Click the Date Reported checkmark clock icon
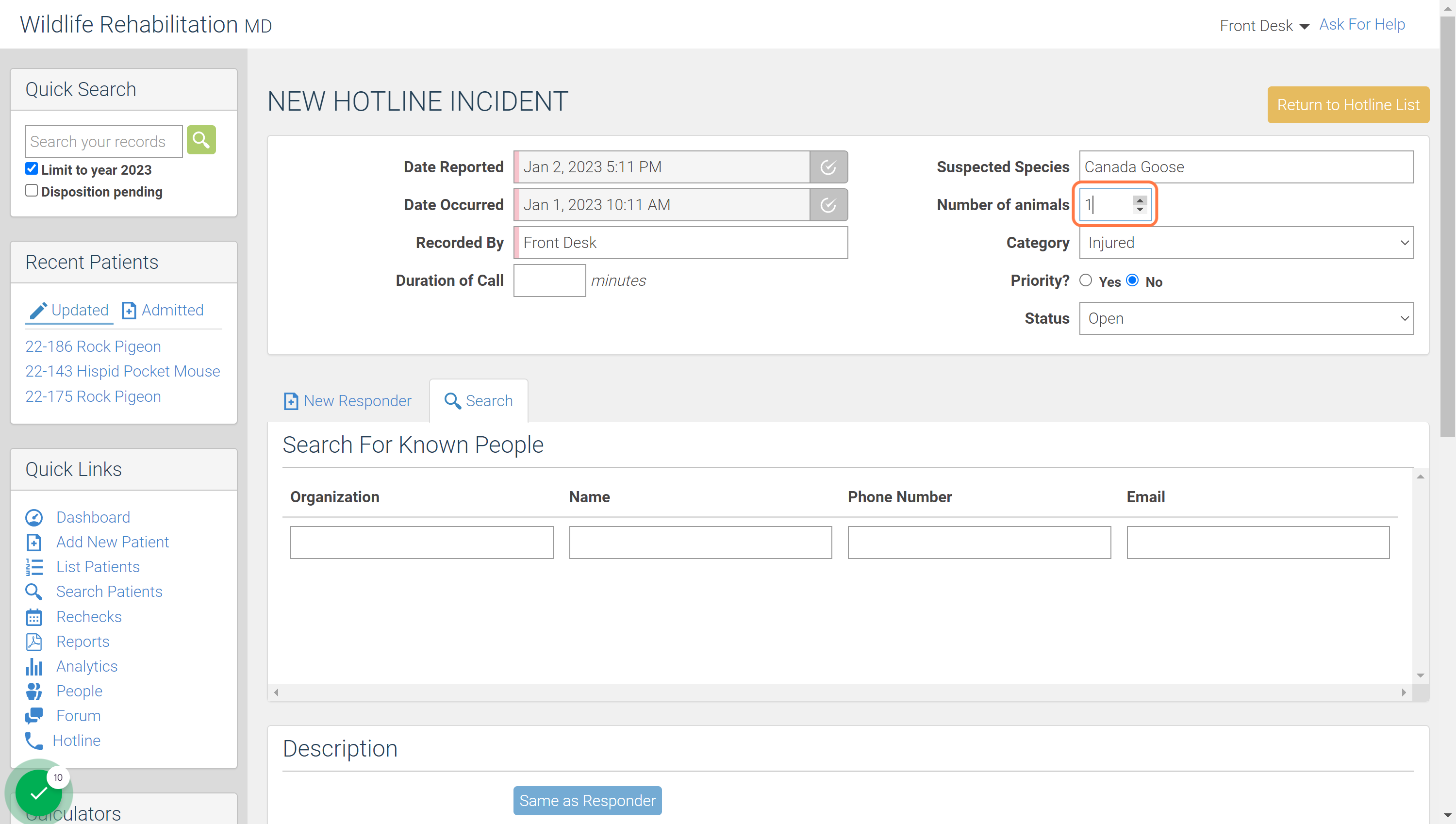The width and height of the screenshot is (1456, 824). (828, 167)
